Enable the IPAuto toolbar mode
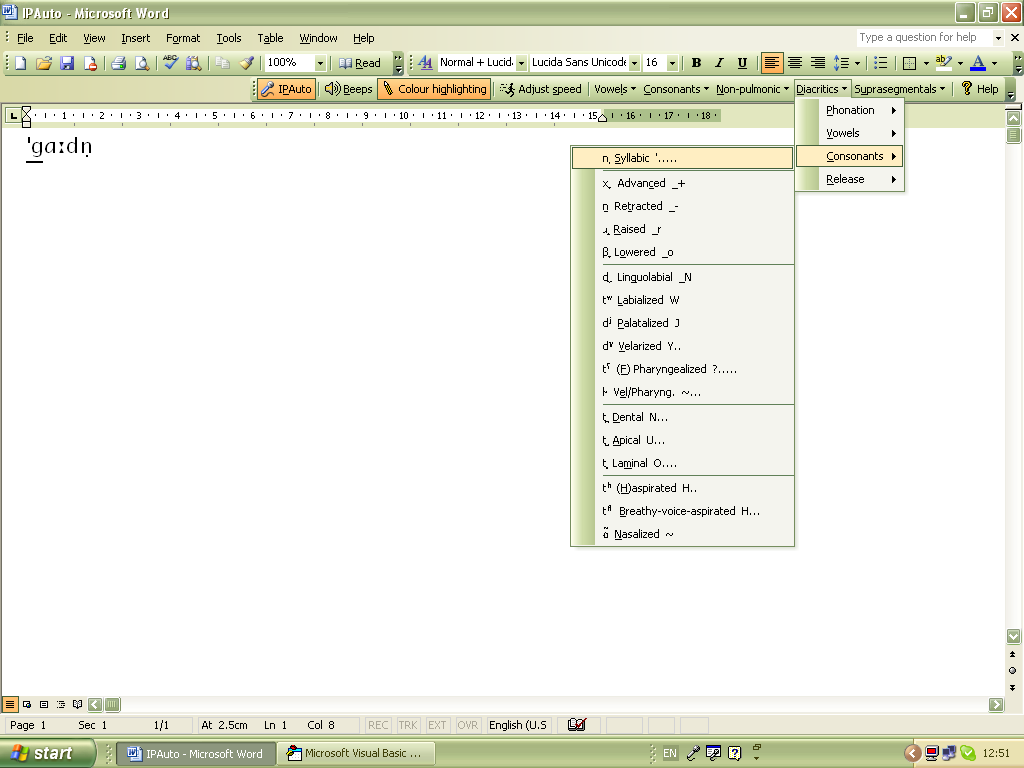Screen dimensions: 1024x768 pos(285,88)
